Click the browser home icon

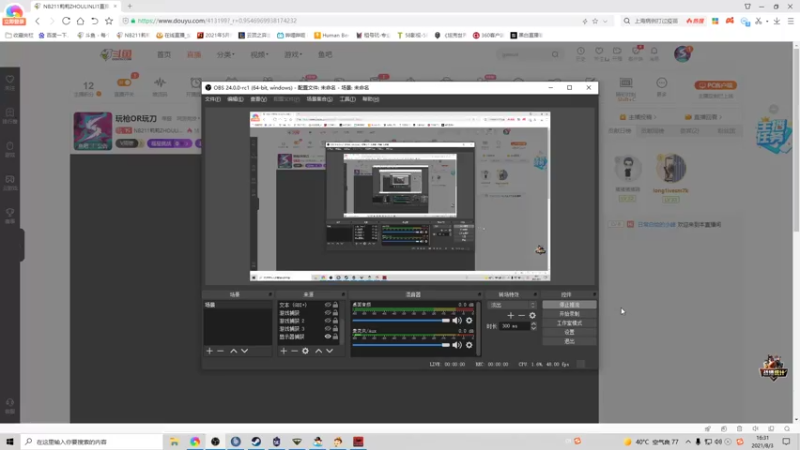pos(80,21)
